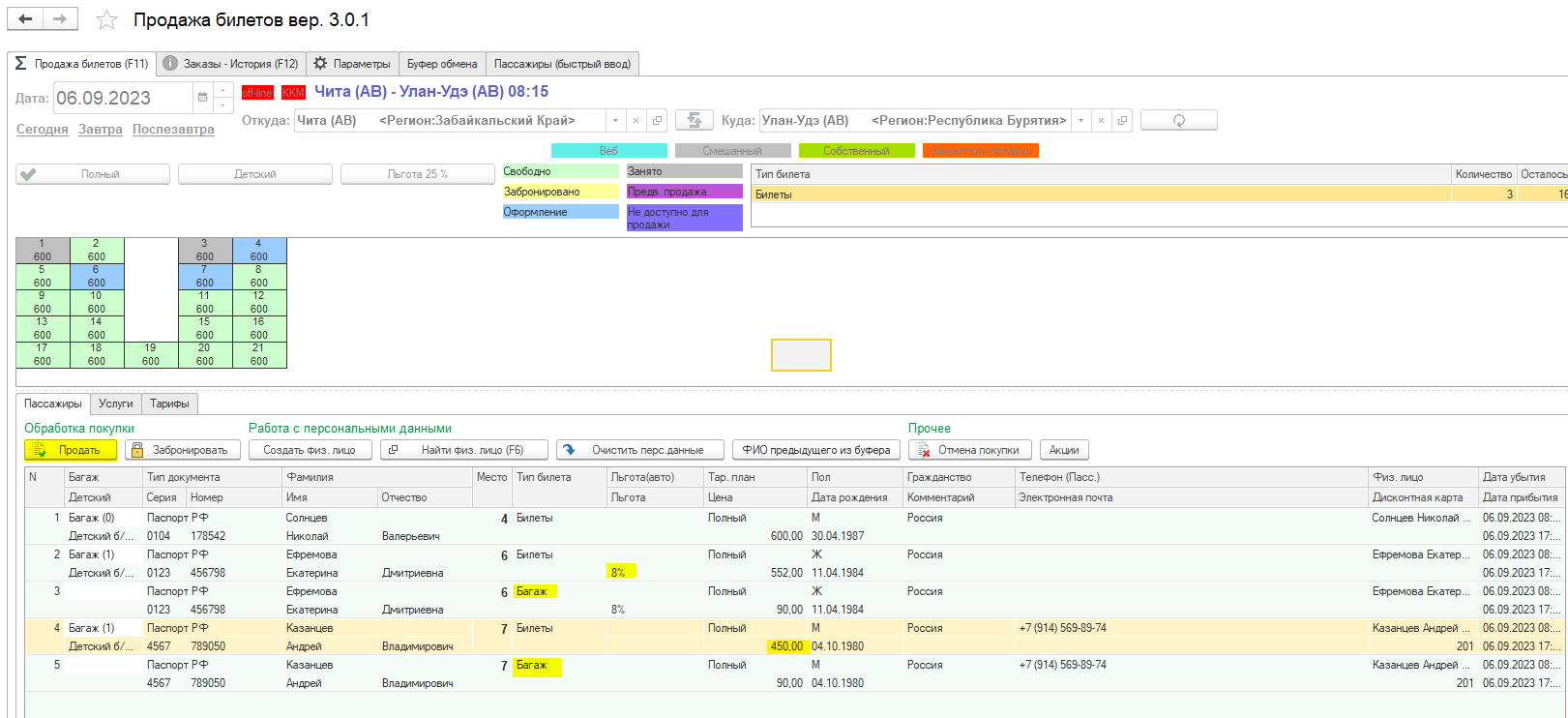Expand the Откуда station dropdown
This screenshot has width=1568, height=718.
click(x=615, y=121)
